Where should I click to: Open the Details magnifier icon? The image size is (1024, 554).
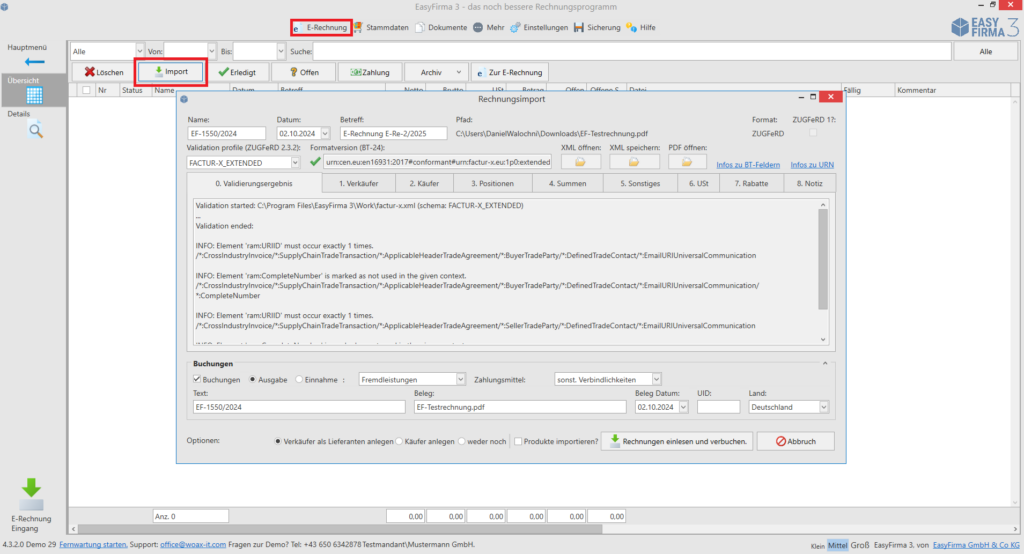[35, 131]
